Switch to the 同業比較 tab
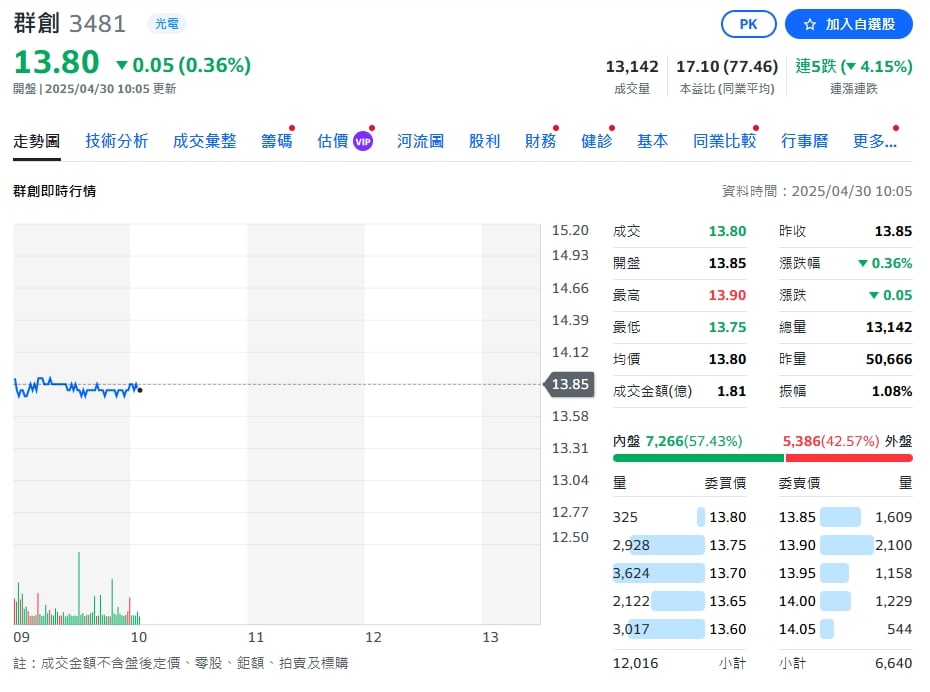Screen dimensions: 930x692 click(724, 141)
